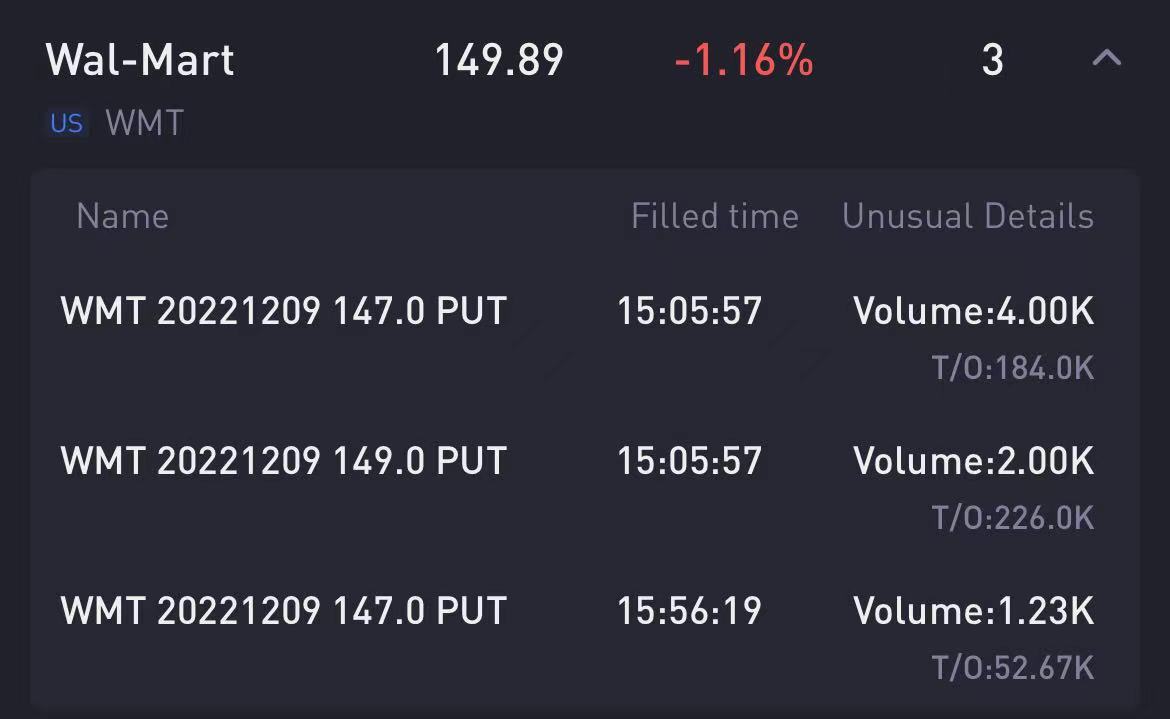Open the 147.0 PUT filled at 15:56:19
This screenshot has height=719, width=1170.
(284, 611)
